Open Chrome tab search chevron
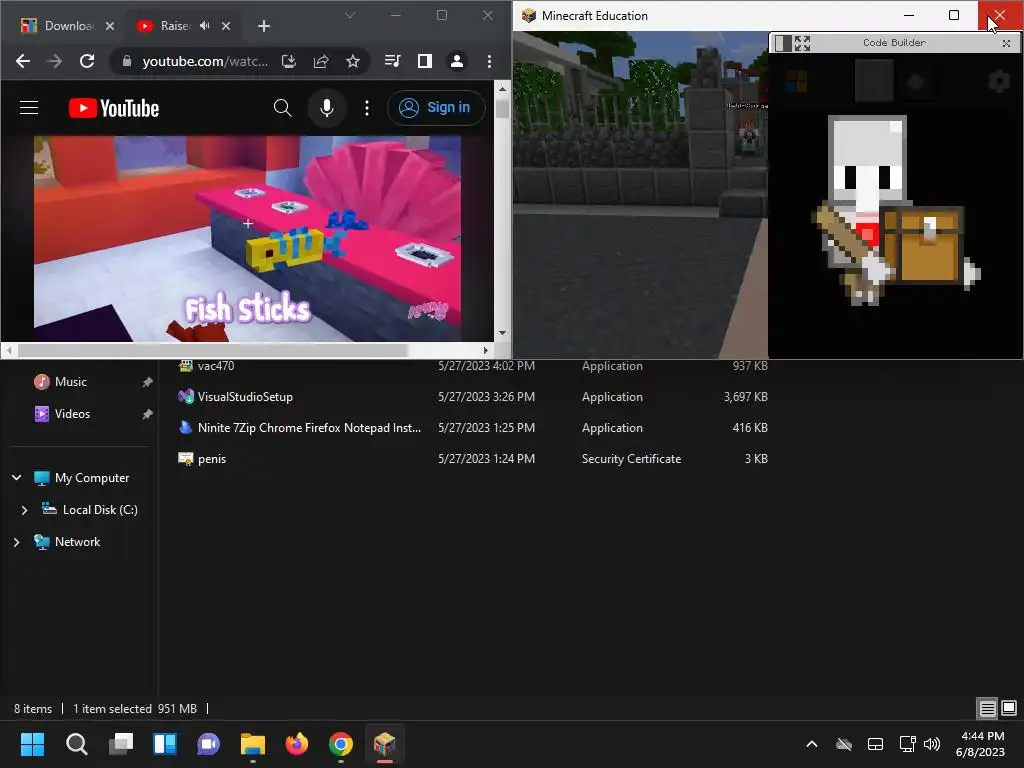This screenshot has width=1024, height=768. pyautogui.click(x=350, y=15)
